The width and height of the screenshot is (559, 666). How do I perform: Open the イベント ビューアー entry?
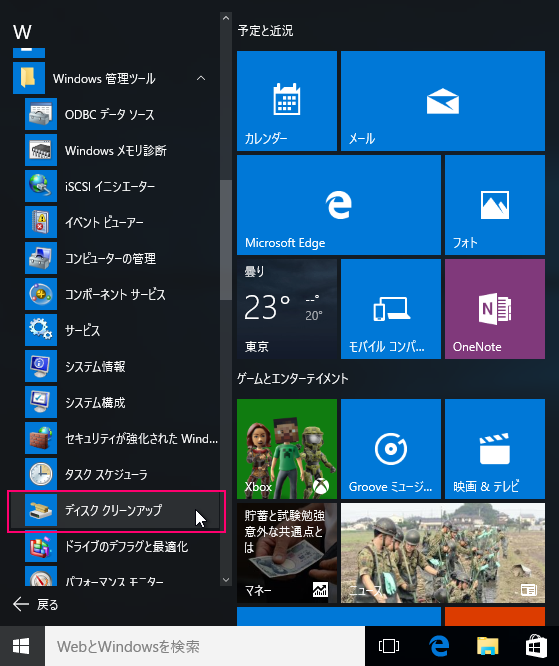[x=114, y=222]
